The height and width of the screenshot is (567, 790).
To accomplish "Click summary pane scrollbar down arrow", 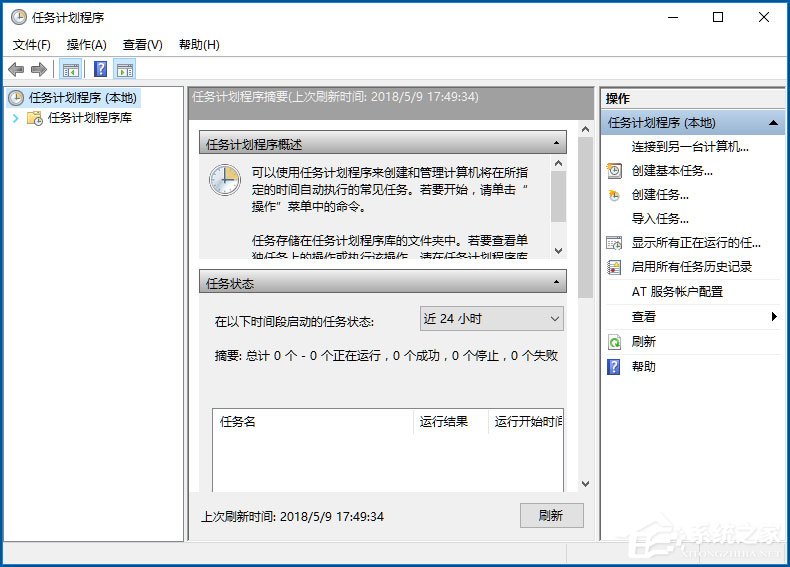I will pyautogui.click(x=585, y=484).
